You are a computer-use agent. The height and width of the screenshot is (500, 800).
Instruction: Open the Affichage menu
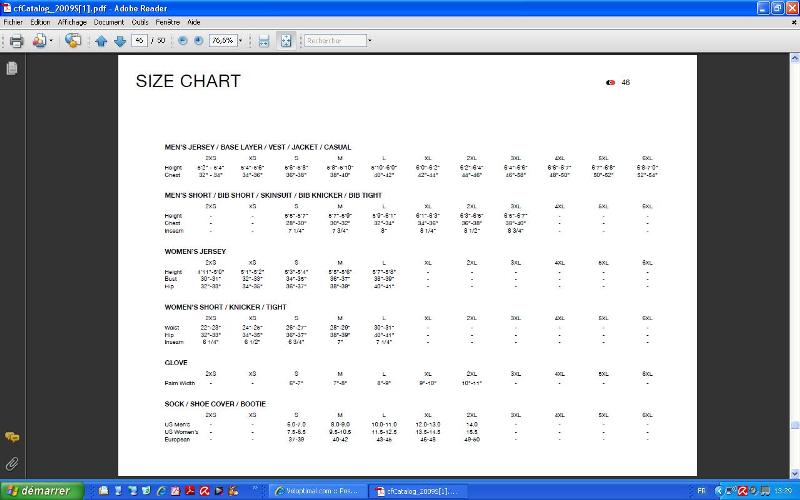[x=71, y=21]
